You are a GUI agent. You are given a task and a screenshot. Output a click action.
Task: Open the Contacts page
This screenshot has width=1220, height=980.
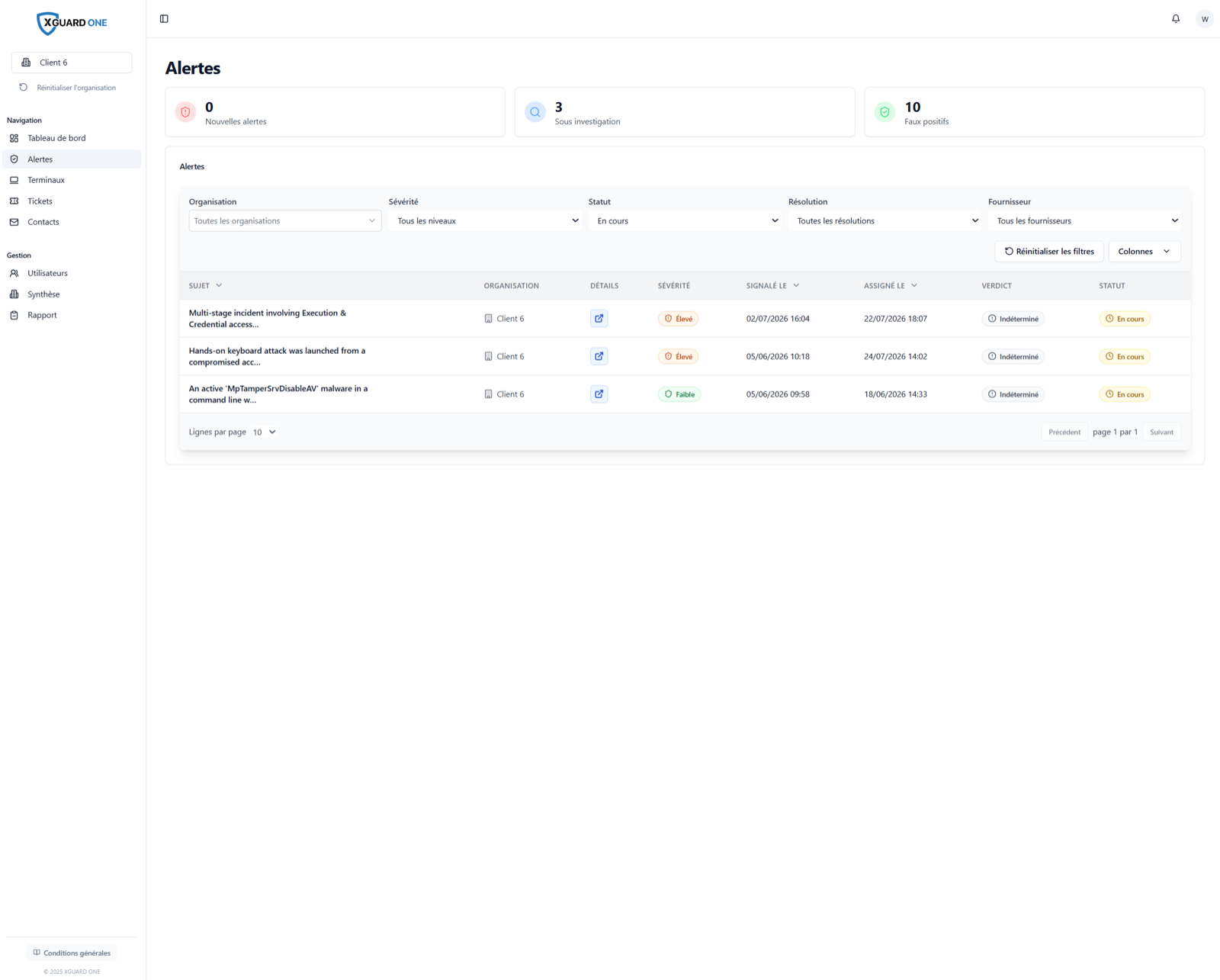click(x=72, y=222)
